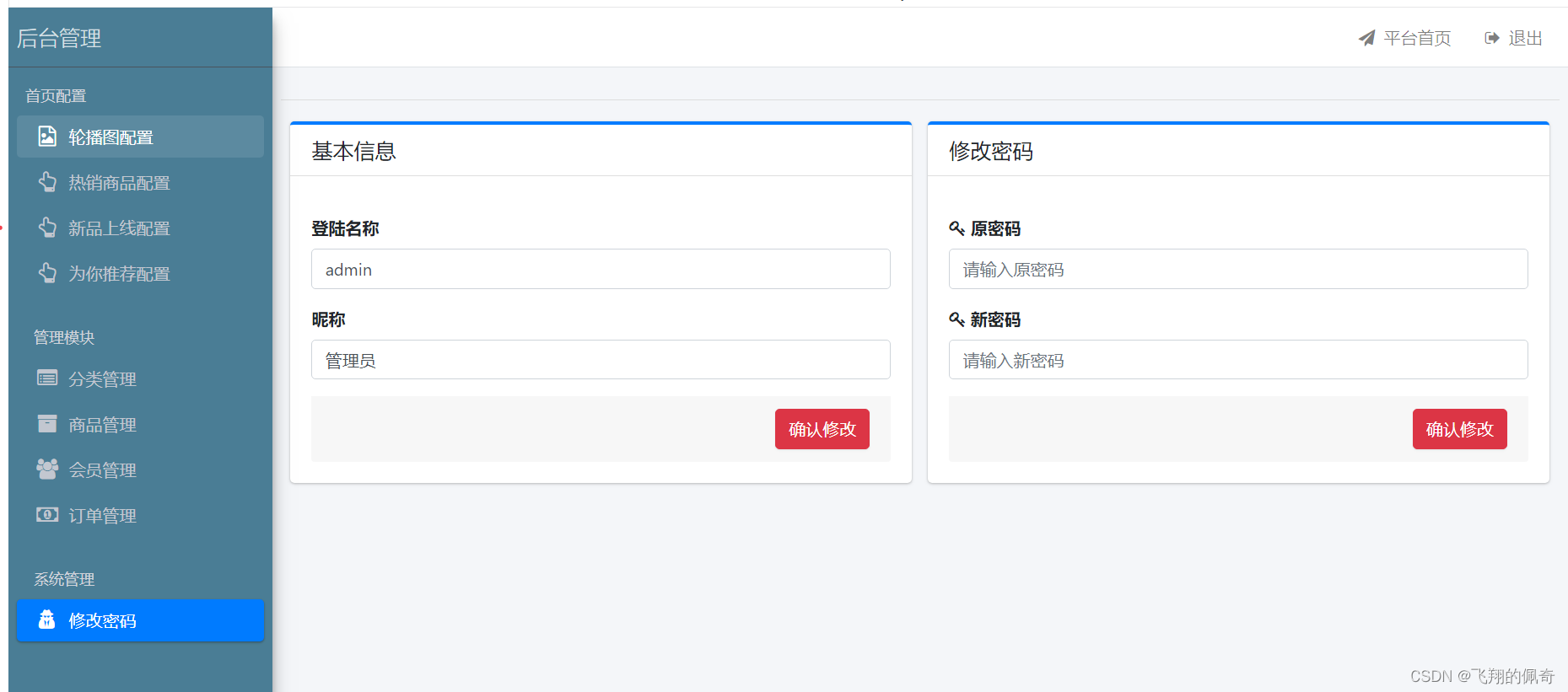Click the product management archive icon
This screenshot has height=692, width=1568.
point(47,424)
